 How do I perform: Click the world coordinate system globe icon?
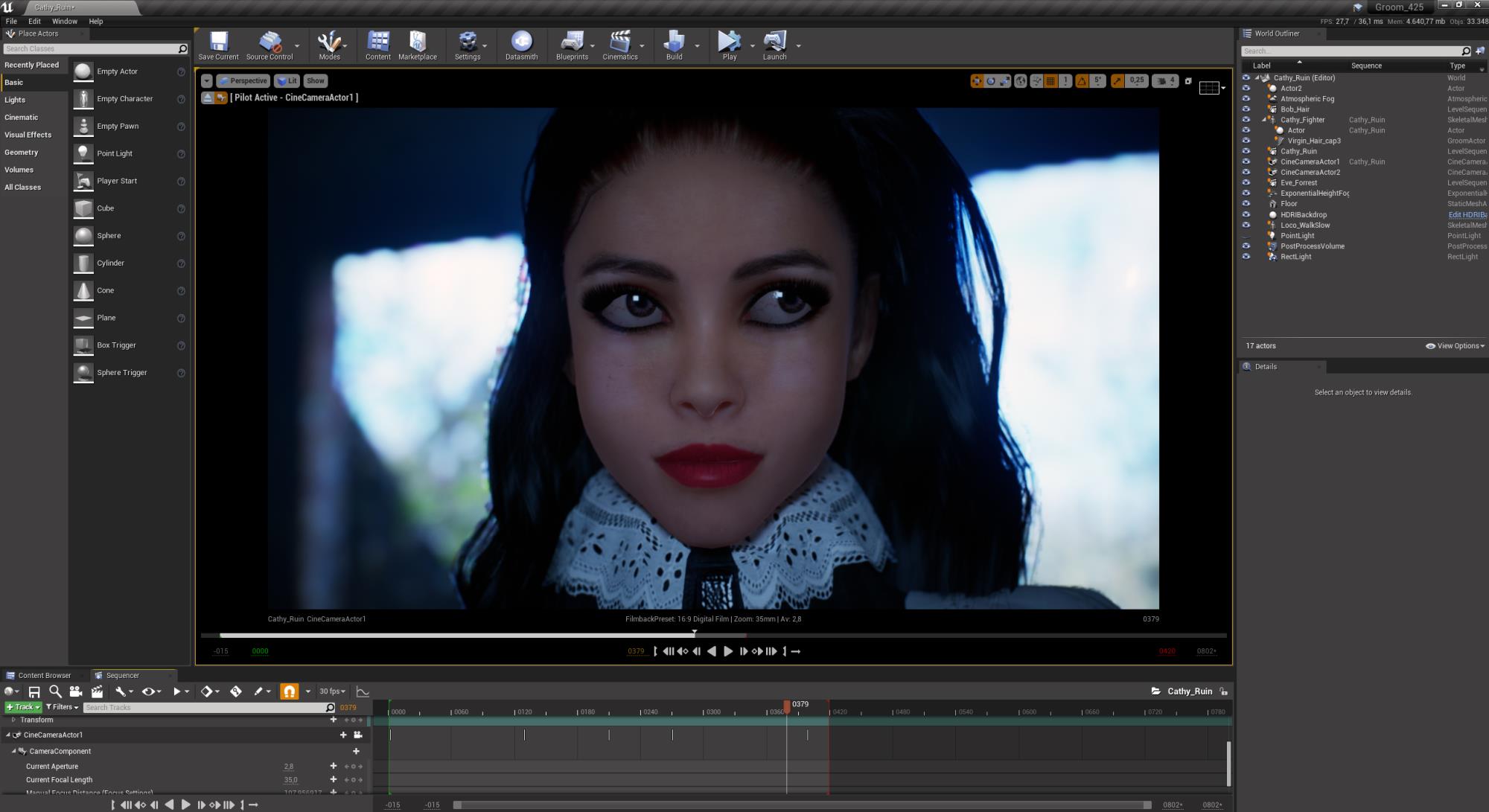click(1021, 81)
